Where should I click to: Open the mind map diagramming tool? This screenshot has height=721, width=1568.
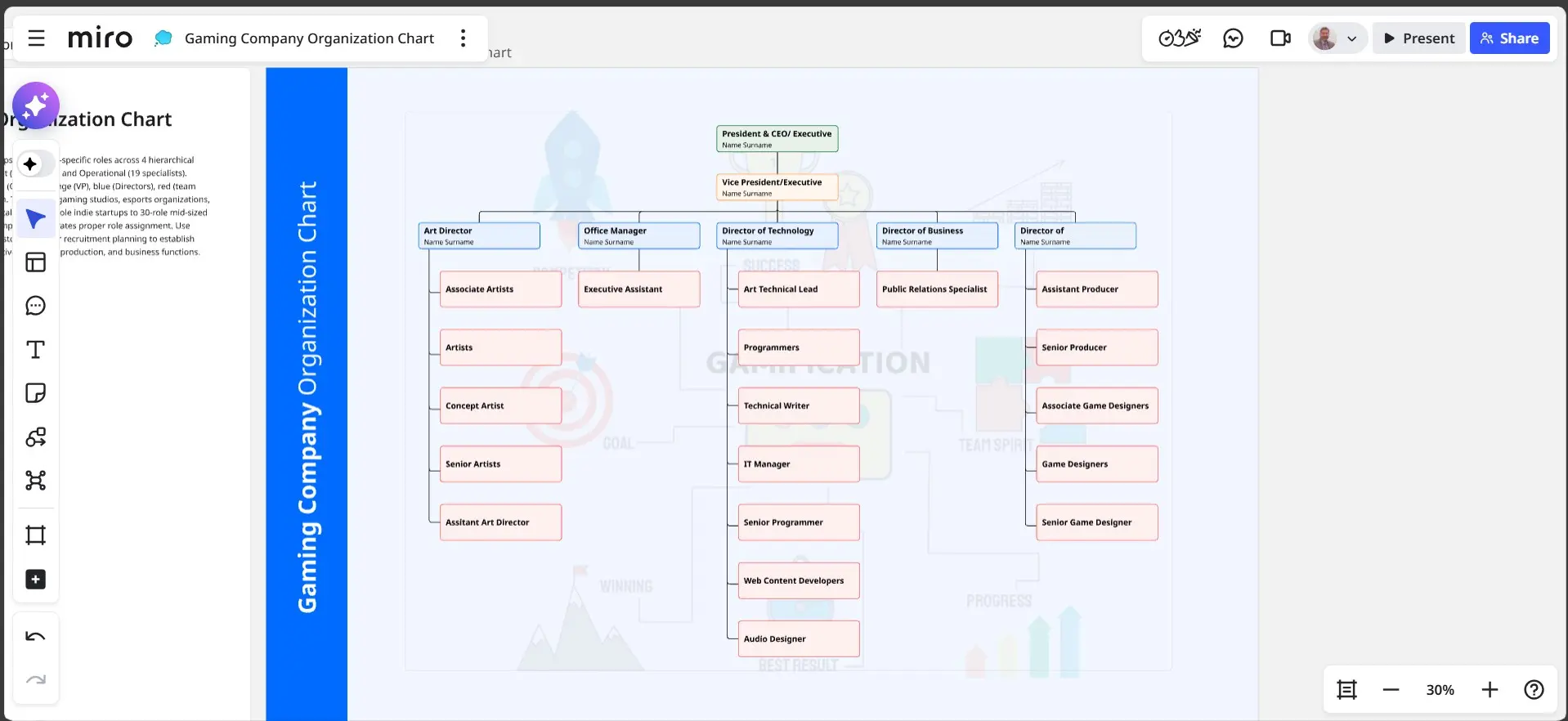[x=35, y=481]
